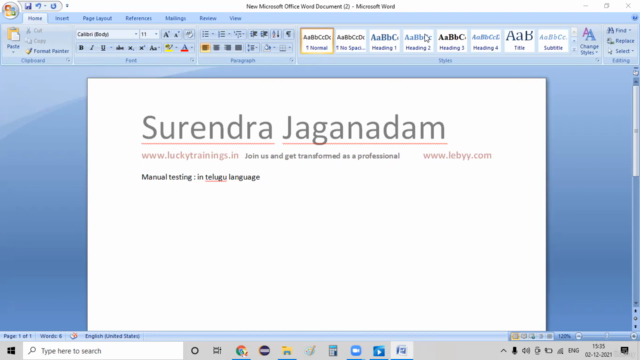
Task: Decrease paragraph indent
Action: (x=253, y=34)
